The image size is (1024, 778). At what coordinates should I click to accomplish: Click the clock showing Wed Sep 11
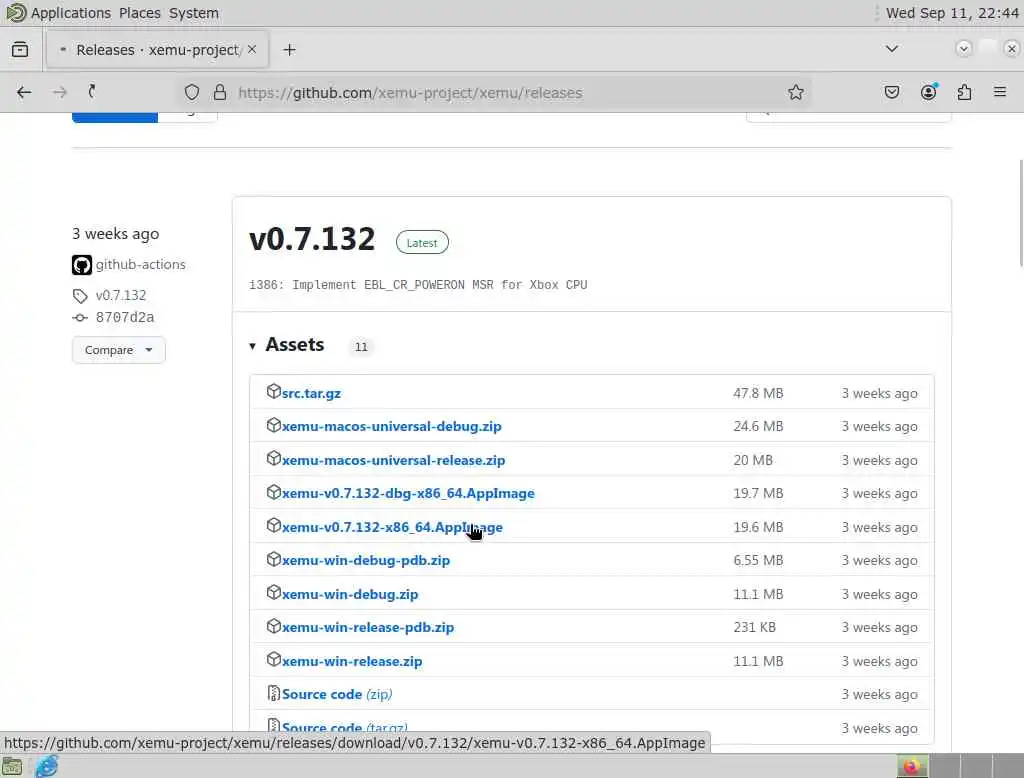click(952, 13)
